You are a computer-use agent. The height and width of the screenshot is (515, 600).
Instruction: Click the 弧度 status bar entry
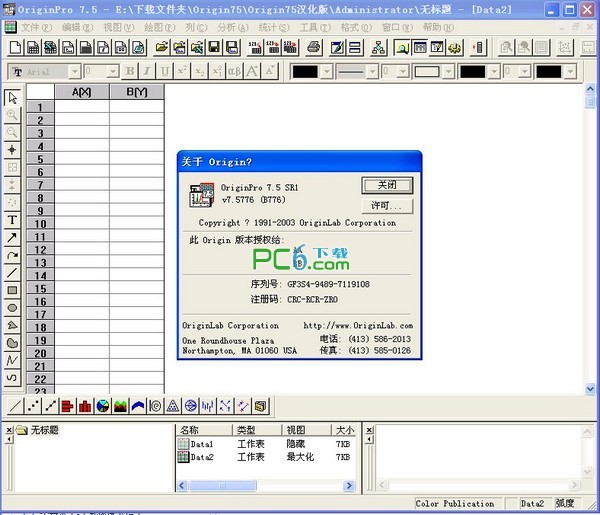(x=565, y=504)
